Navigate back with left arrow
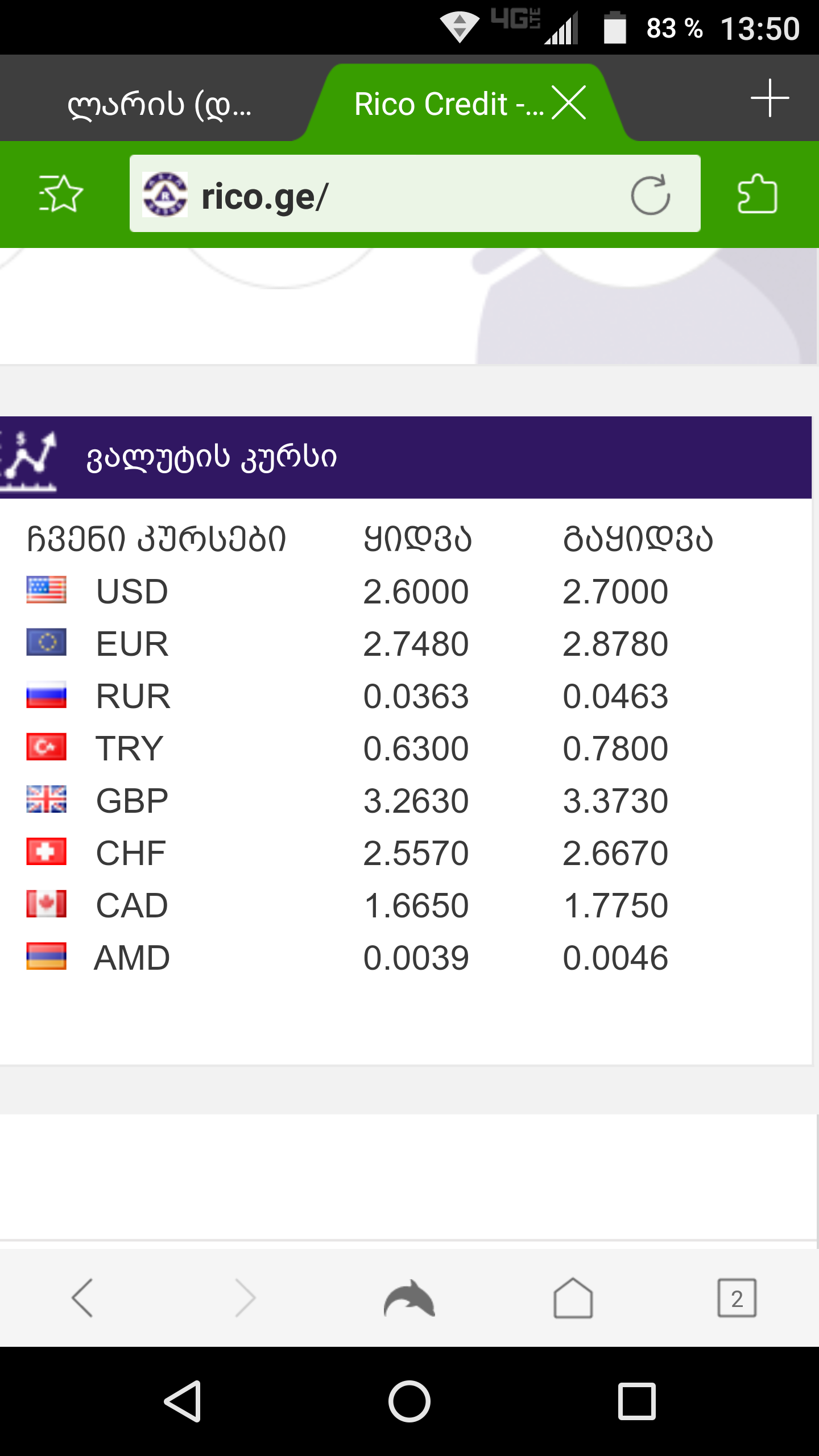This screenshot has height=1456, width=819. pyautogui.click(x=82, y=1298)
